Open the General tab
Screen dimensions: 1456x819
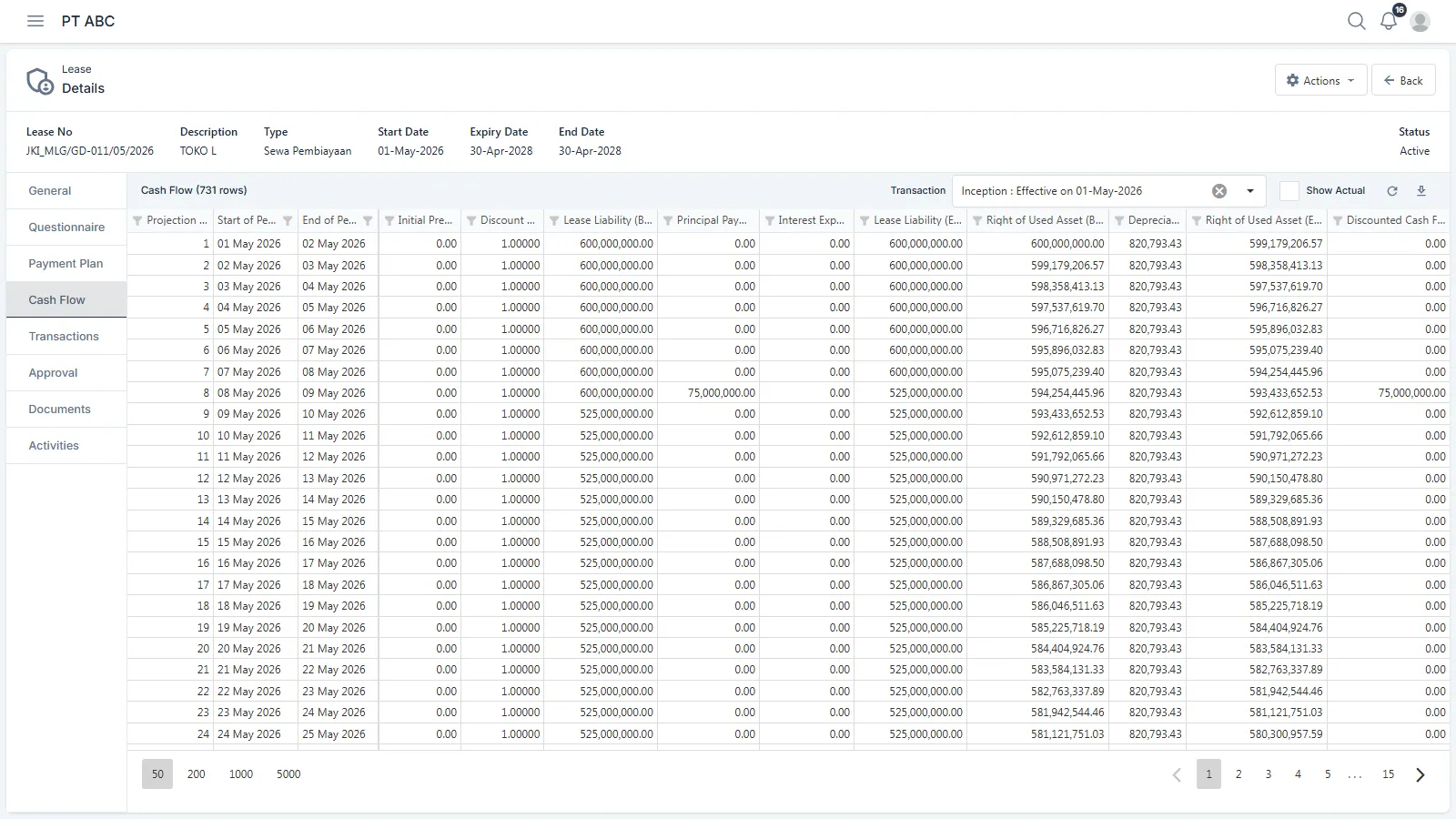(66, 191)
